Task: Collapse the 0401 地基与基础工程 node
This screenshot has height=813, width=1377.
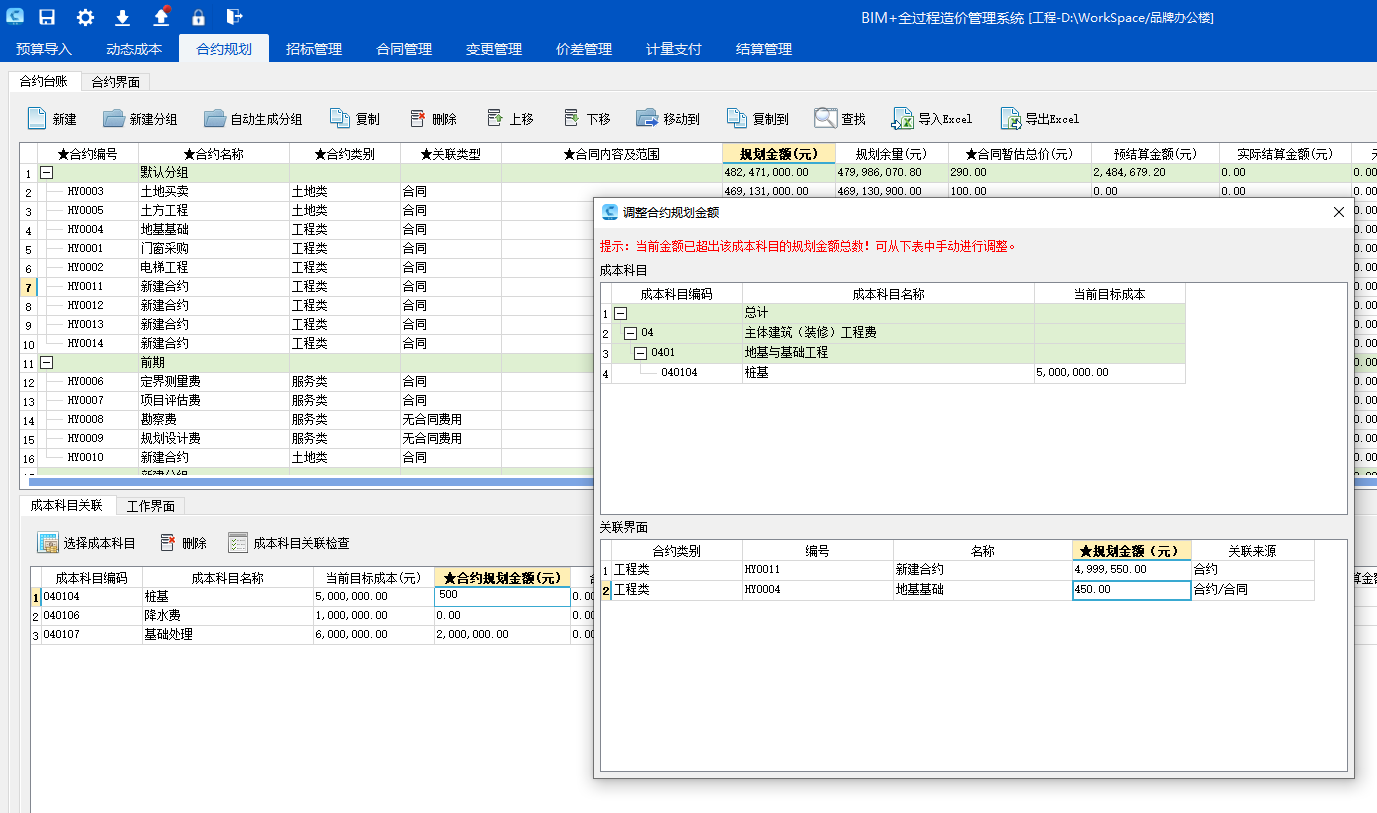Action: [640, 353]
